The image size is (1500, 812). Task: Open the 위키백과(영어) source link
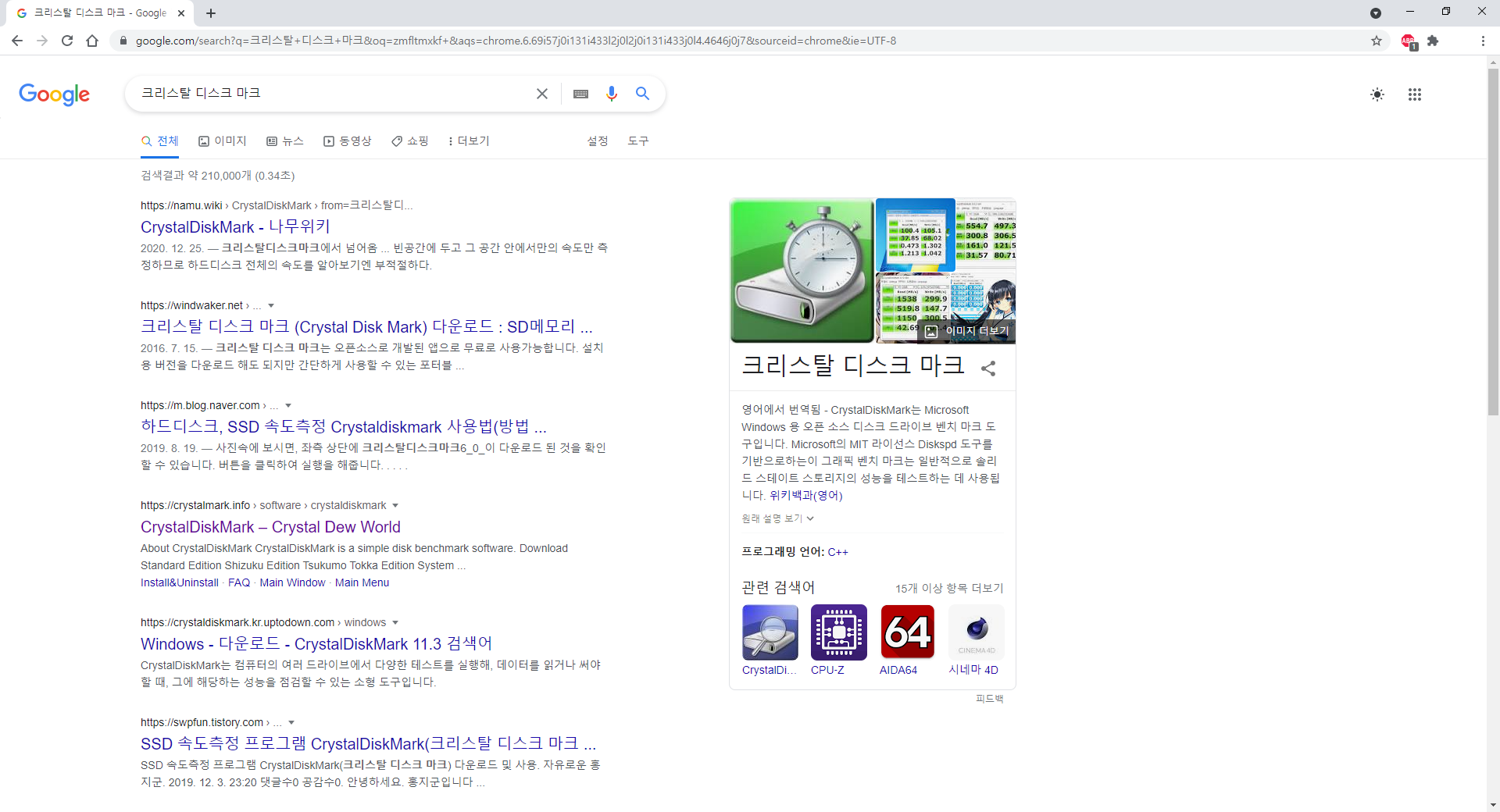(x=806, y=496)
